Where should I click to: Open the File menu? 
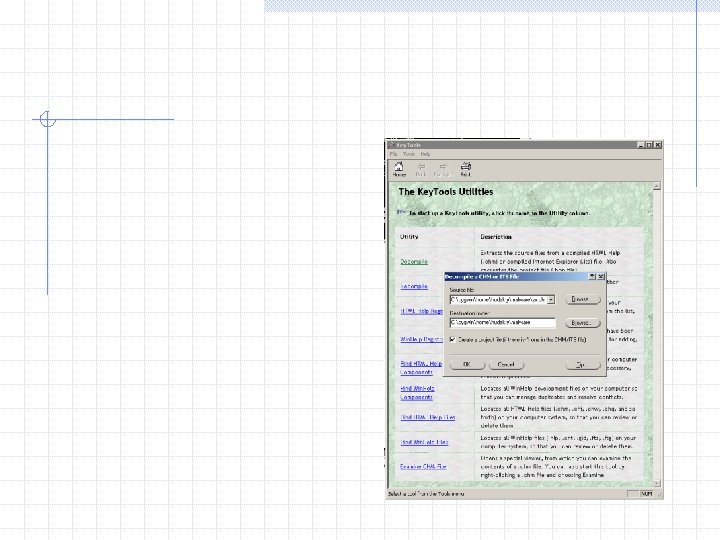(394, 154)
